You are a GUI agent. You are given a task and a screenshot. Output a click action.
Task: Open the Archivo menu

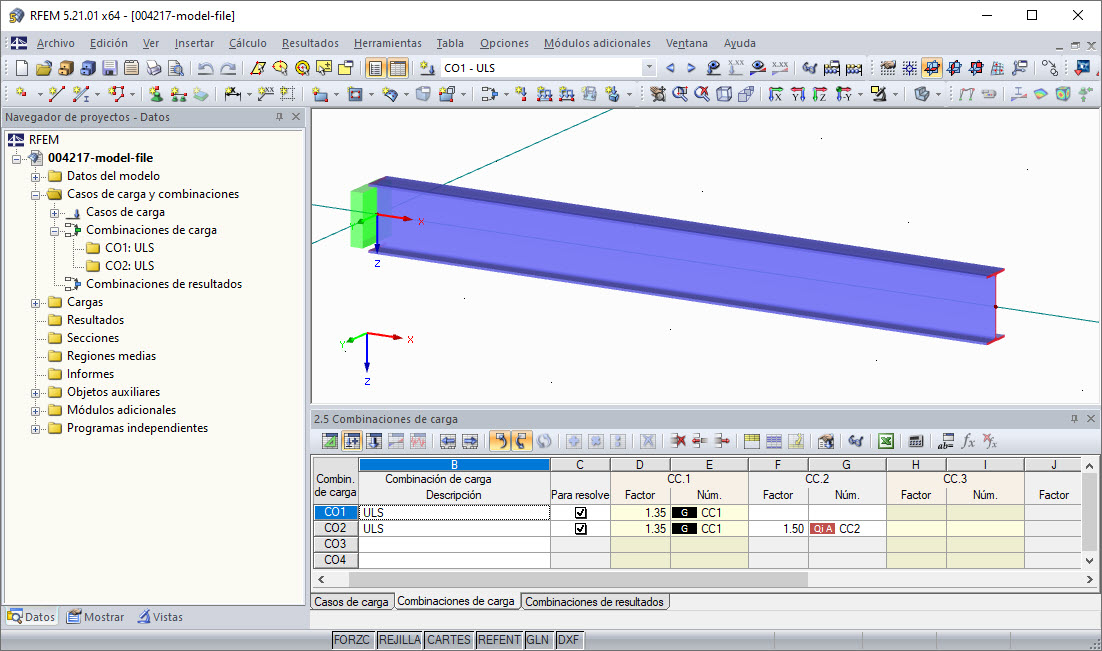click(56, 43)
